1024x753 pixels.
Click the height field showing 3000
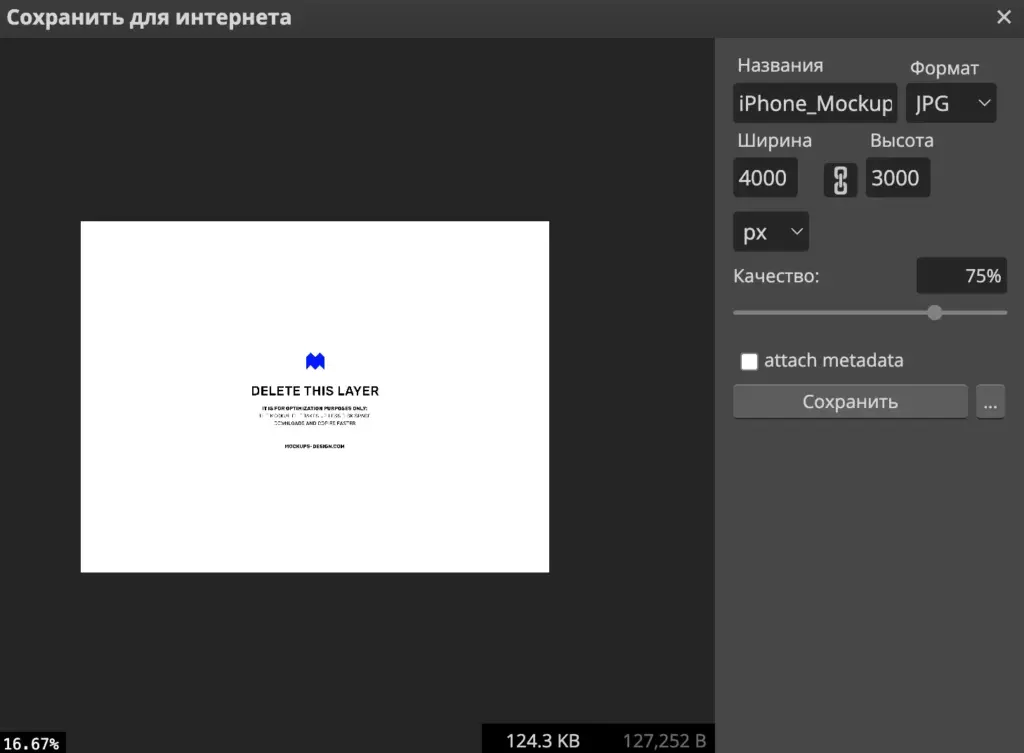click(x=898, y=178)
